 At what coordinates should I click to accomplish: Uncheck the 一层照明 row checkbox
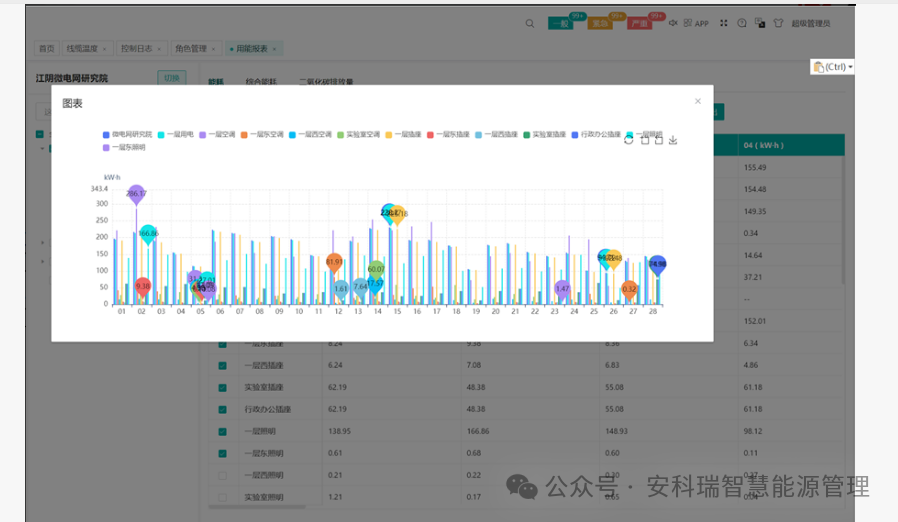[x=223, y=431]
